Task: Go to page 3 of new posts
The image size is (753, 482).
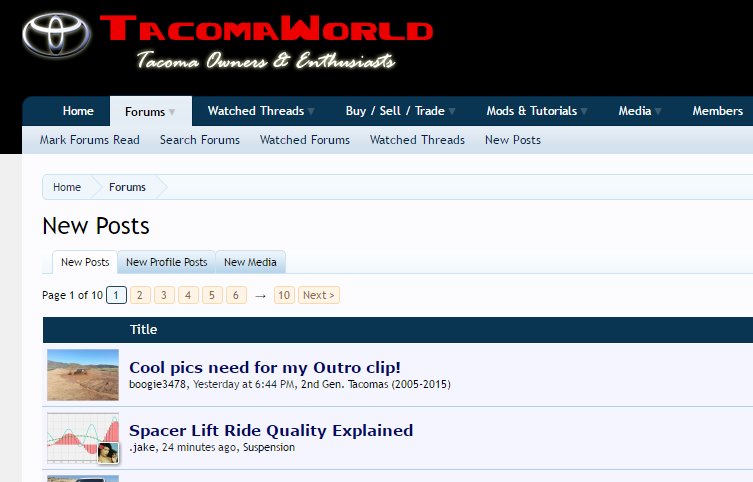Action: click(164, 295)
